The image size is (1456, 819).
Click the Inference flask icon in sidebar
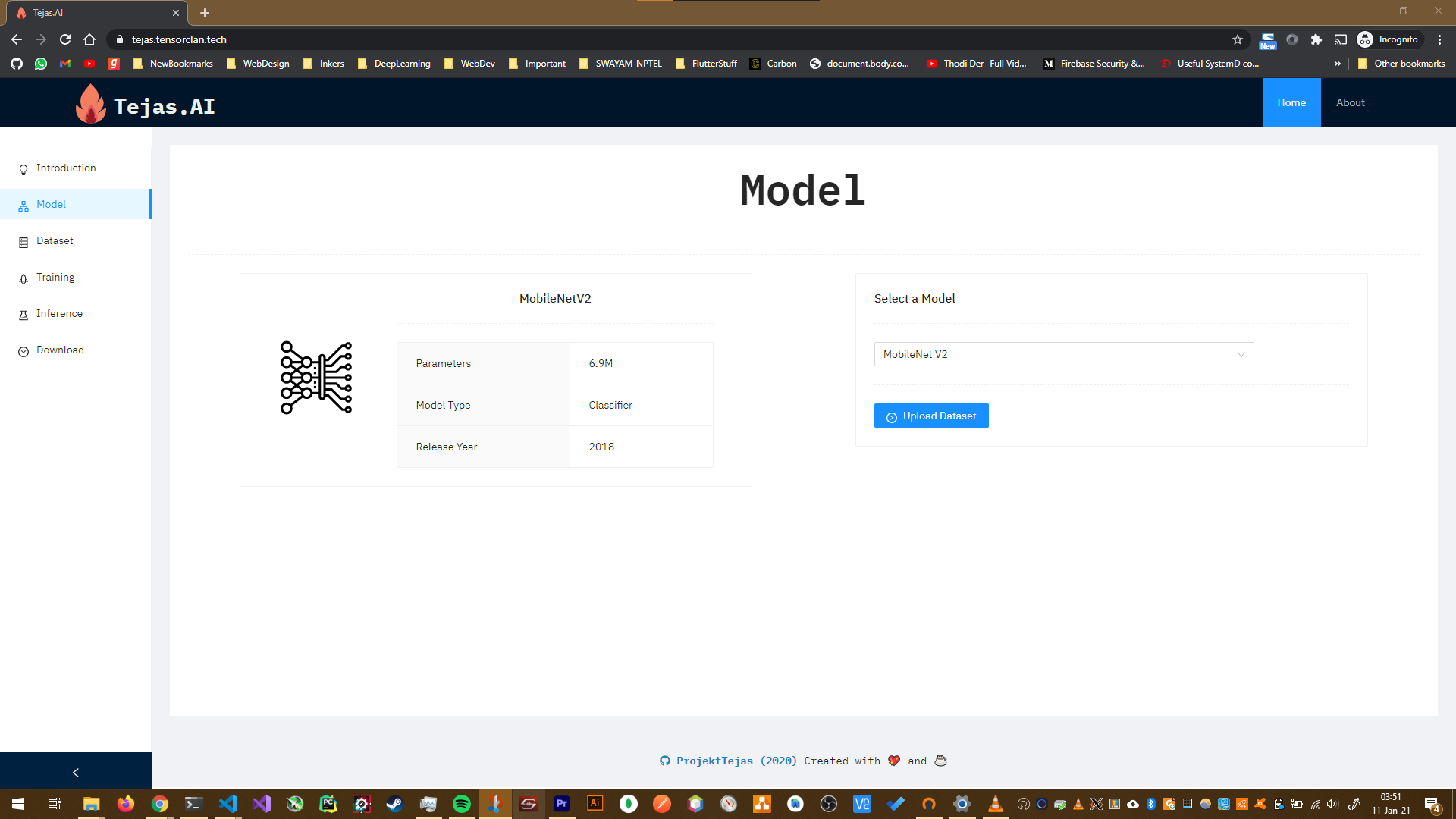(x=24, y=315)
